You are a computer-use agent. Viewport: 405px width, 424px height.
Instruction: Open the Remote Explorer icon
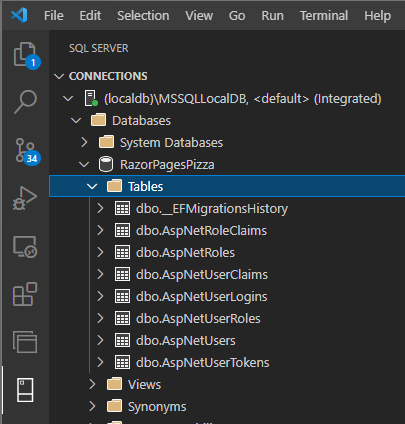click(25, 247)
